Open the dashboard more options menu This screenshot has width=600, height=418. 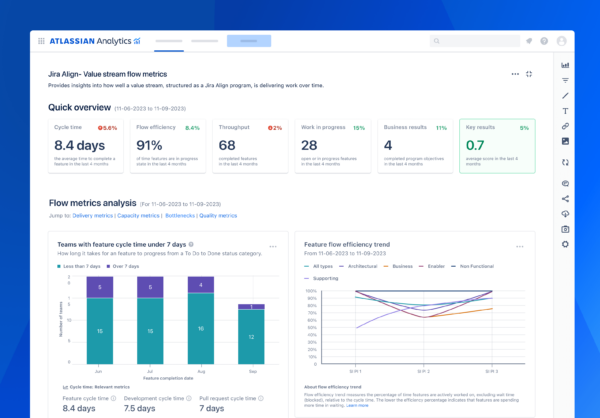click(515, 74)
